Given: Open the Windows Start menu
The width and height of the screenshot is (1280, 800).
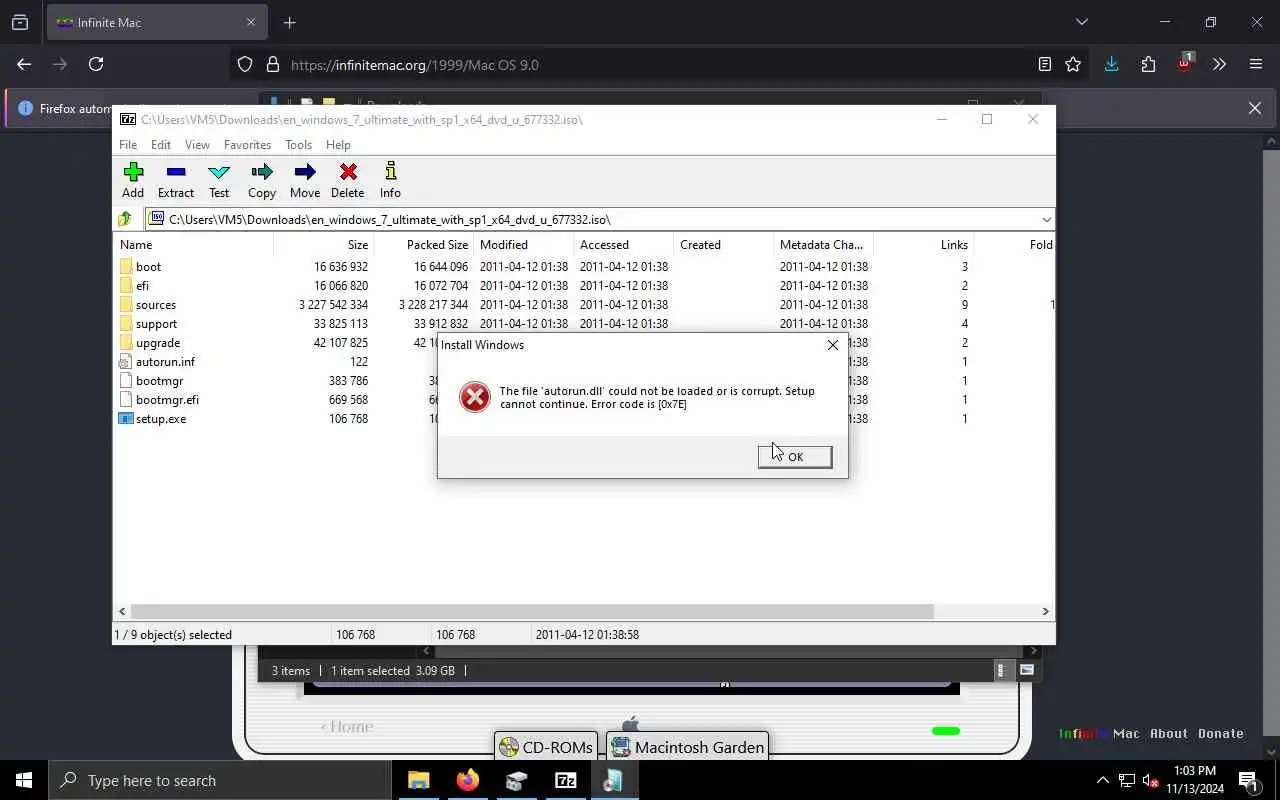Looking at the screenshot, I should coord(24,780).
